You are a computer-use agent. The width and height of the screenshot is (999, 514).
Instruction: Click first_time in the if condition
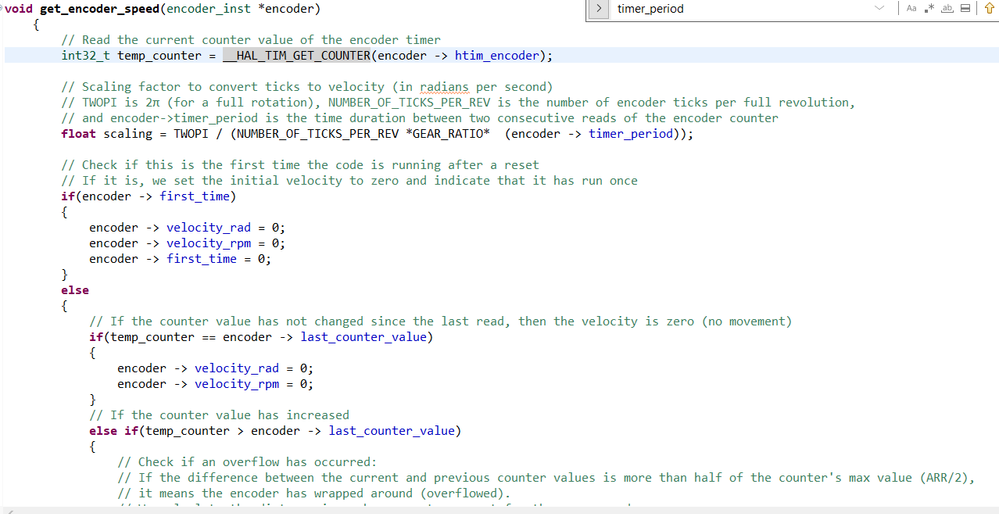click(194, 196)
